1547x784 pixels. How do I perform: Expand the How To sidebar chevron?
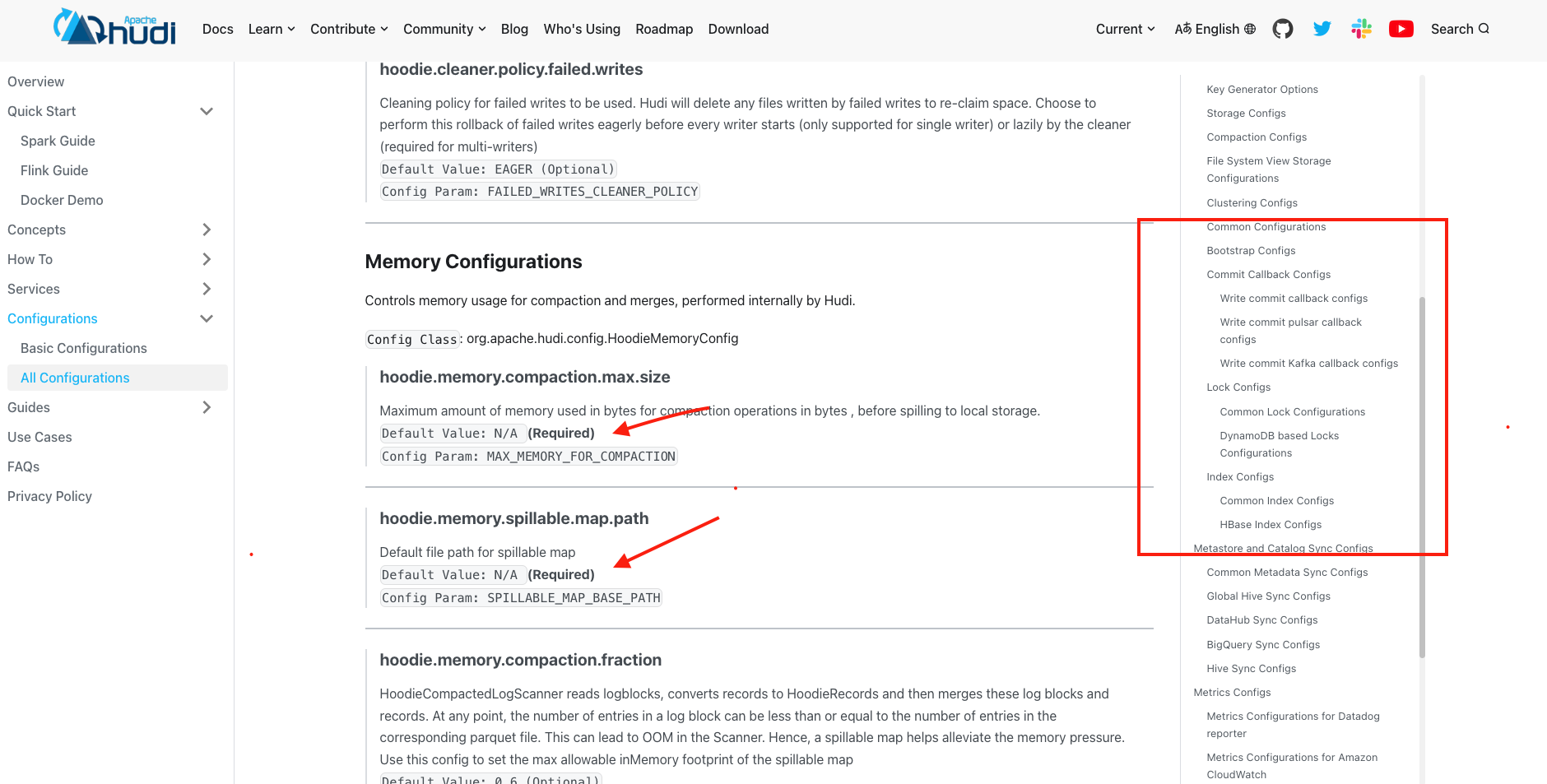(x=207, y=259)
